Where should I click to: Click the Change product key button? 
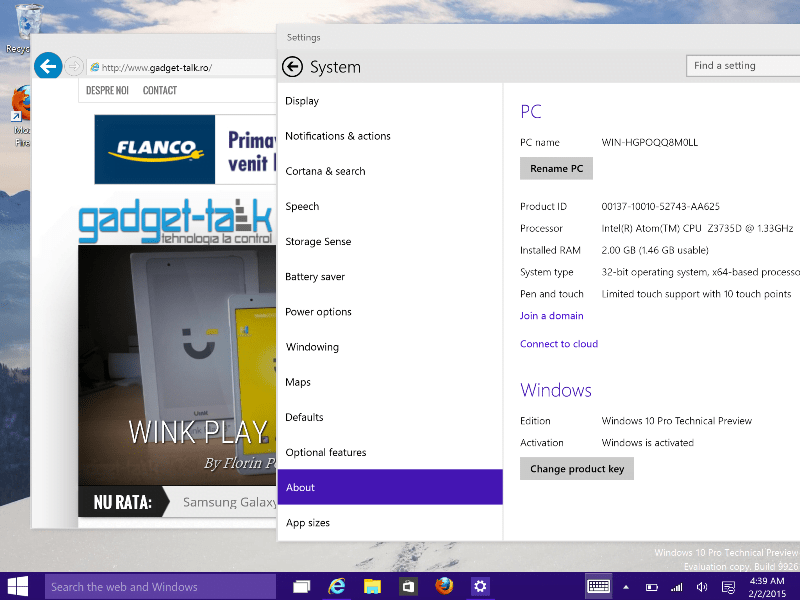[x=577, y=468]
